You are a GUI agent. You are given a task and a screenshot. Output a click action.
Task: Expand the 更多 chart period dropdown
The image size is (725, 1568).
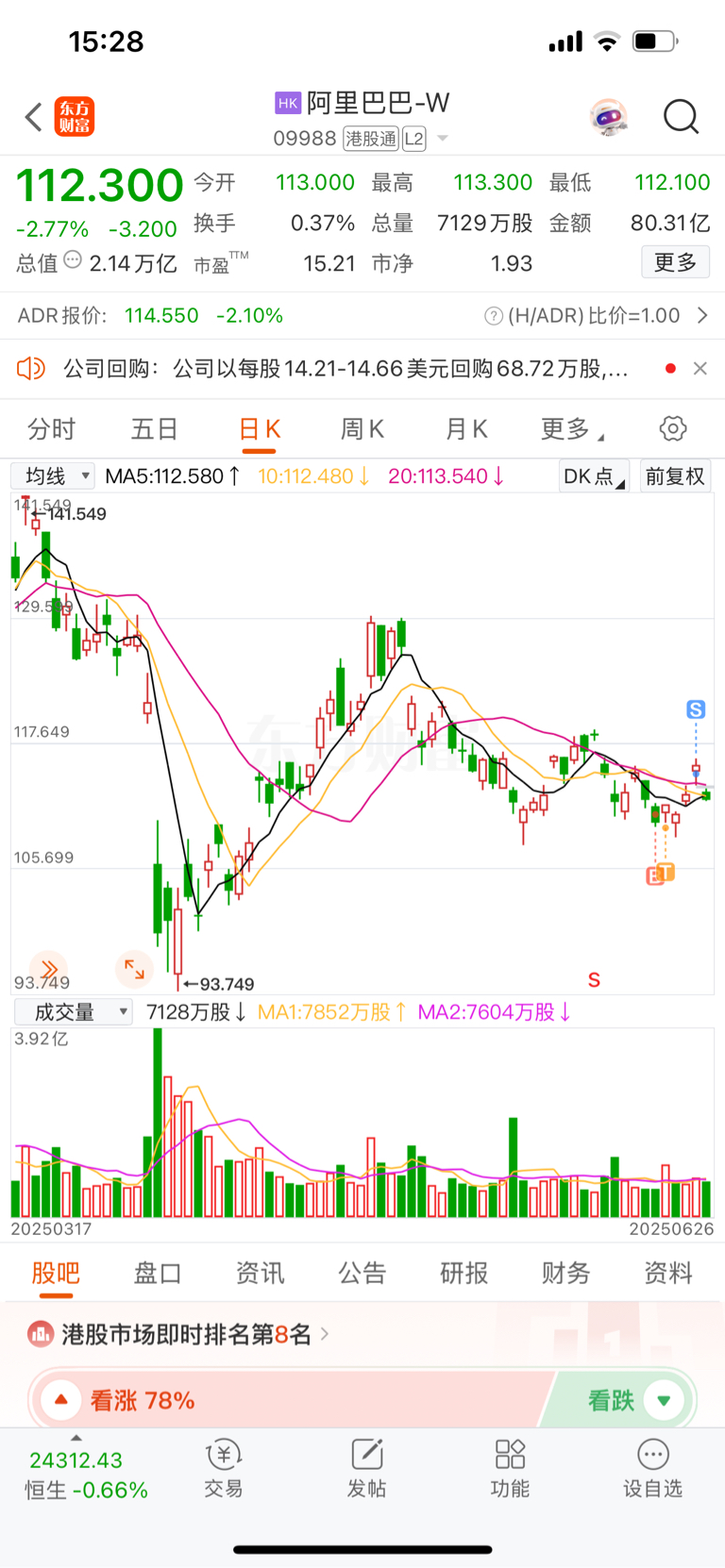(571, 429)
